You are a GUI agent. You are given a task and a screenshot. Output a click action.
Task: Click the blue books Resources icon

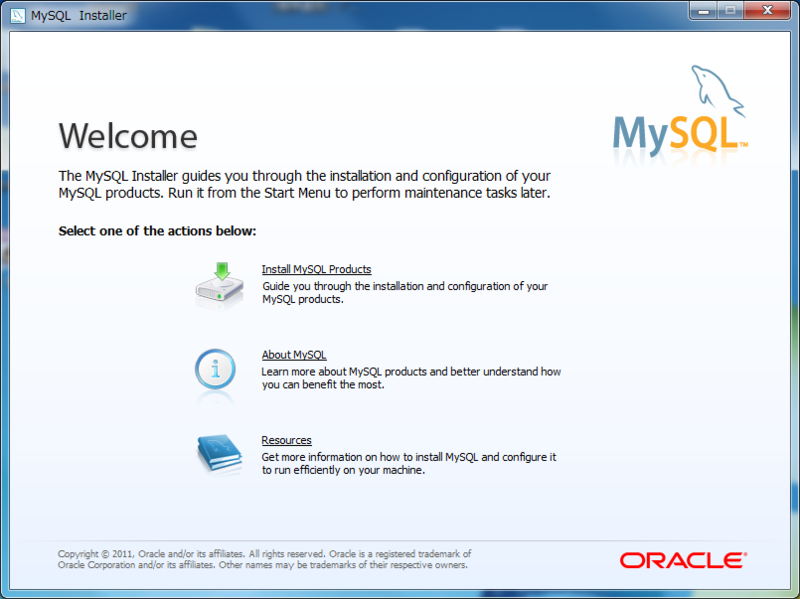[x=220, y=453]
